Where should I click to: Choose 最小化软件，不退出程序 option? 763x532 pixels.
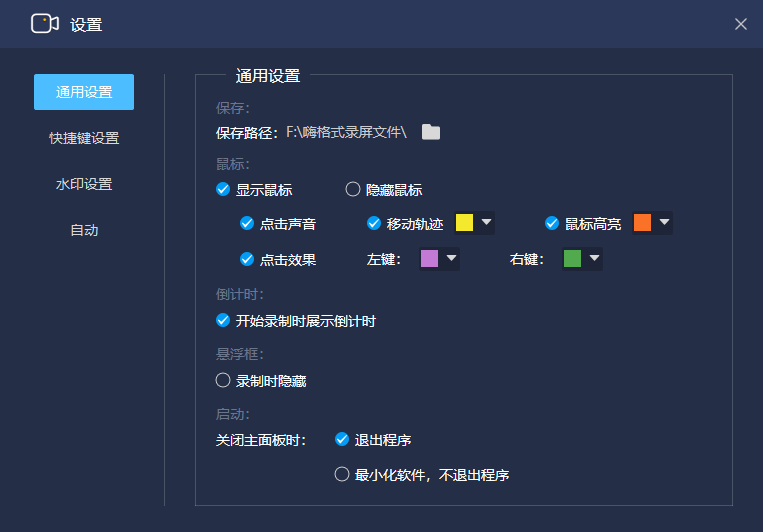(x=342, y=474)
